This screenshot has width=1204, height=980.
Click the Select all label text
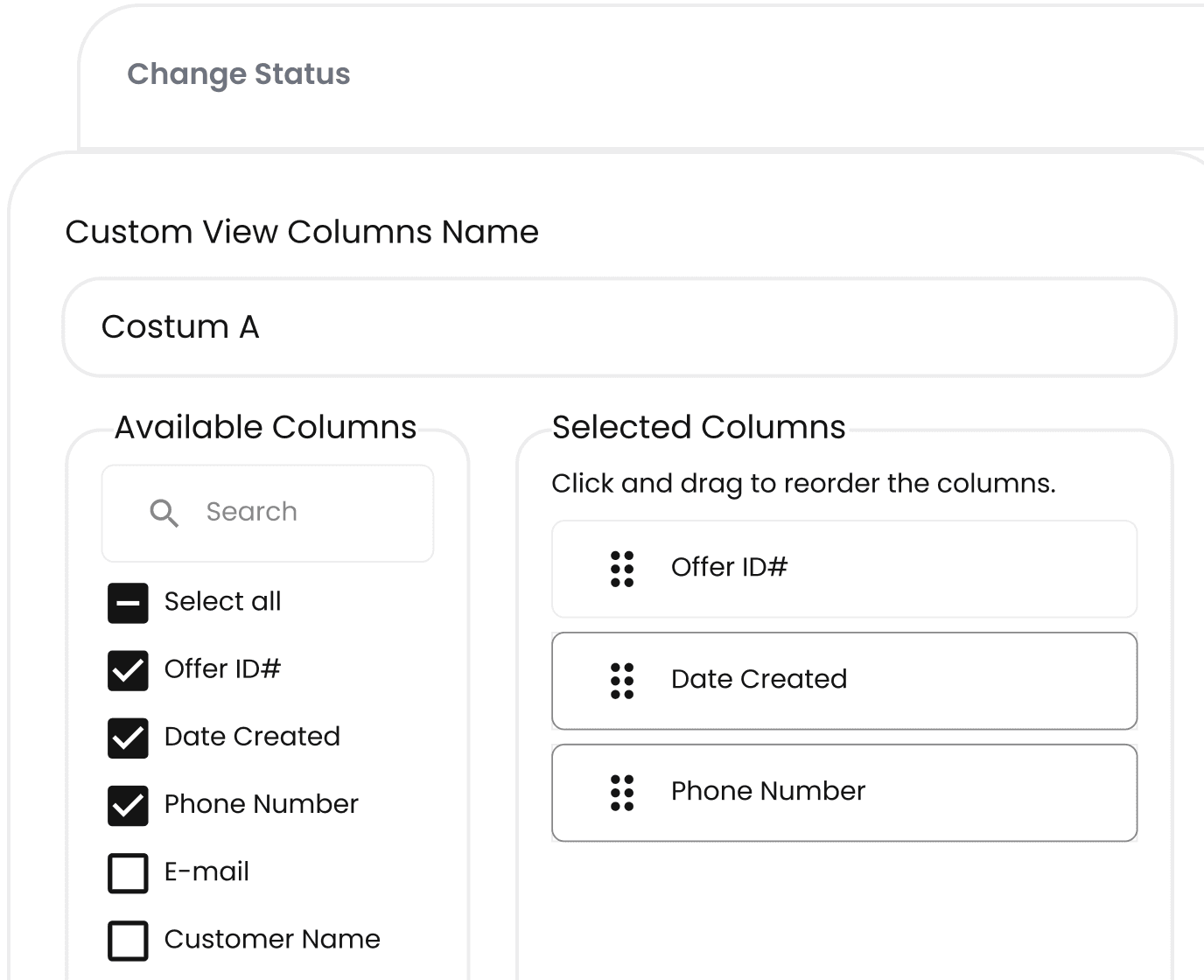pyautogui.click(x=222, y=601)
